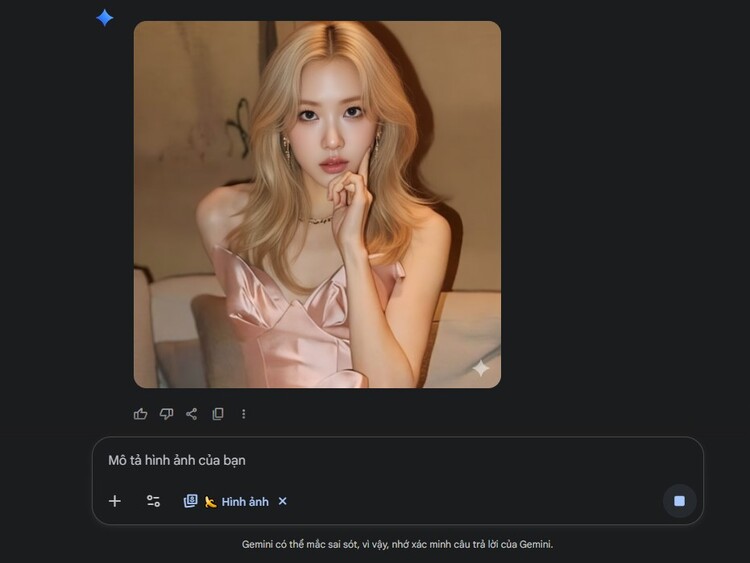The image size is (750, 563).
Task: Stop the response with the square button
Action: (x=679, y=501)
